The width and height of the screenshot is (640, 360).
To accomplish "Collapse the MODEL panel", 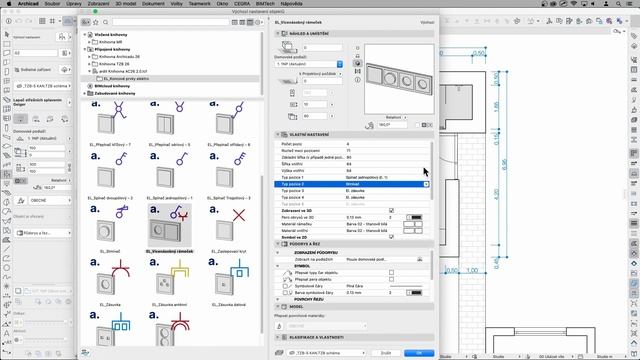I will 278,307.
